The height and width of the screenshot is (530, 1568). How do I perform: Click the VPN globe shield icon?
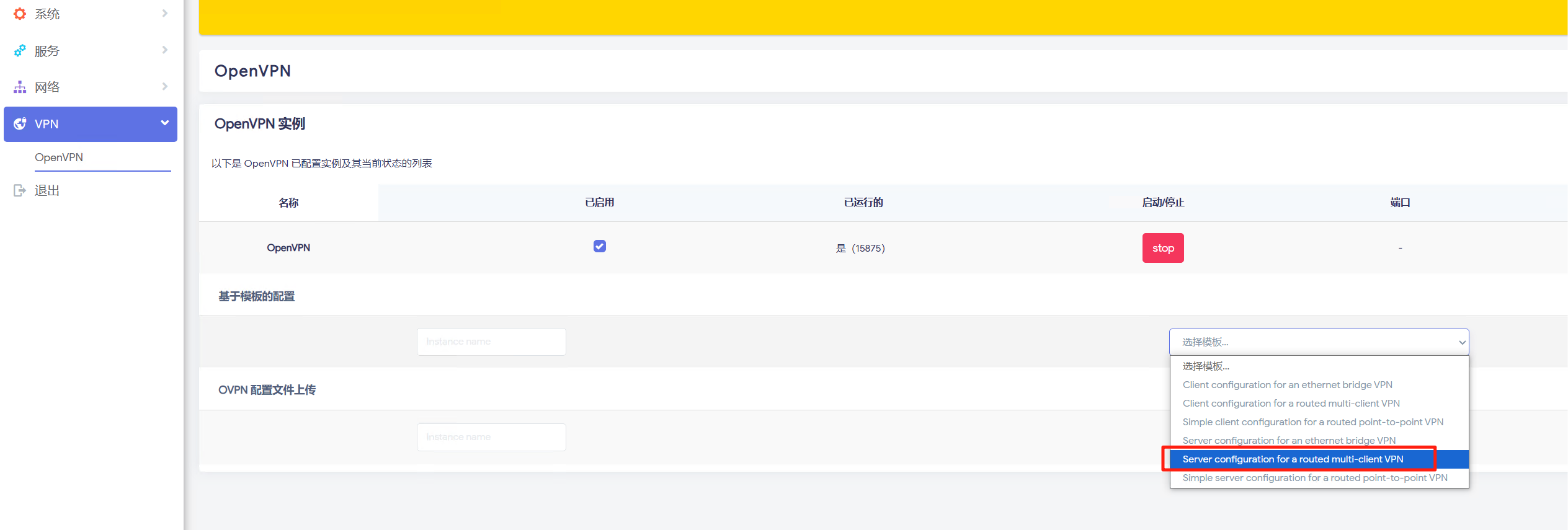click(x=20, y=124)
